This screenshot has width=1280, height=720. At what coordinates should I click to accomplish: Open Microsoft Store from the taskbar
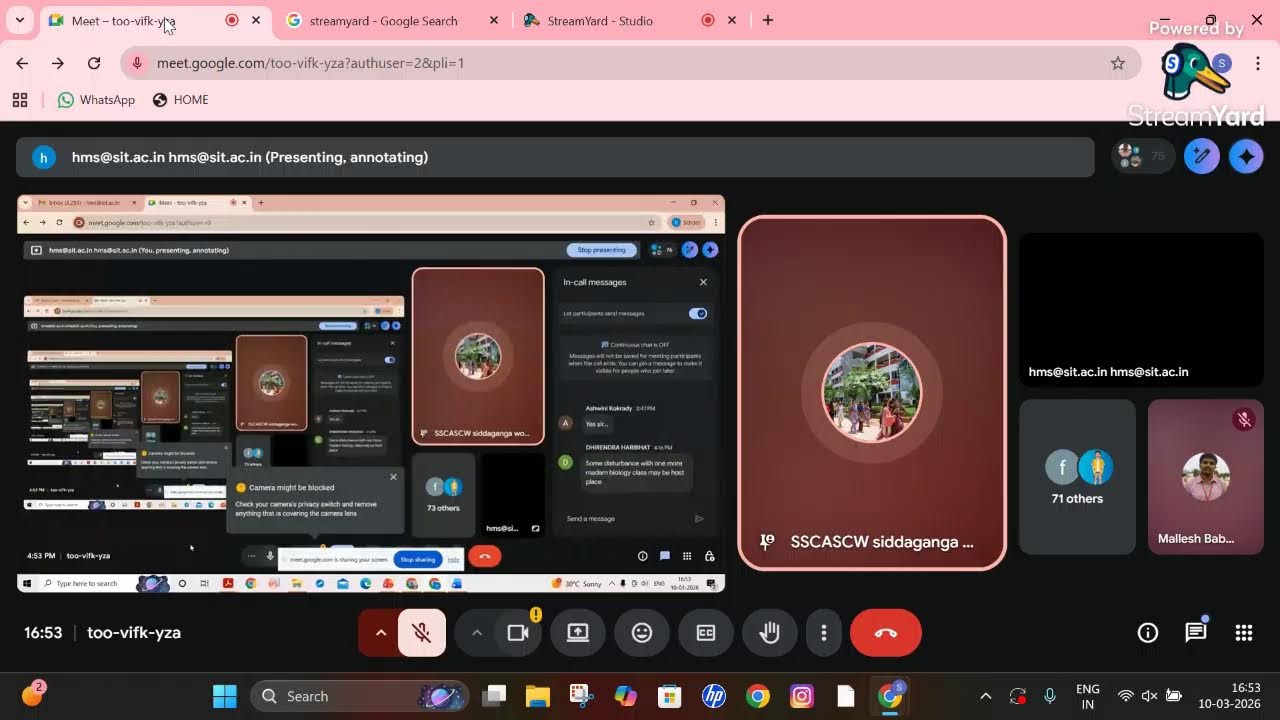pyautogui.click(x=670, y=696)
